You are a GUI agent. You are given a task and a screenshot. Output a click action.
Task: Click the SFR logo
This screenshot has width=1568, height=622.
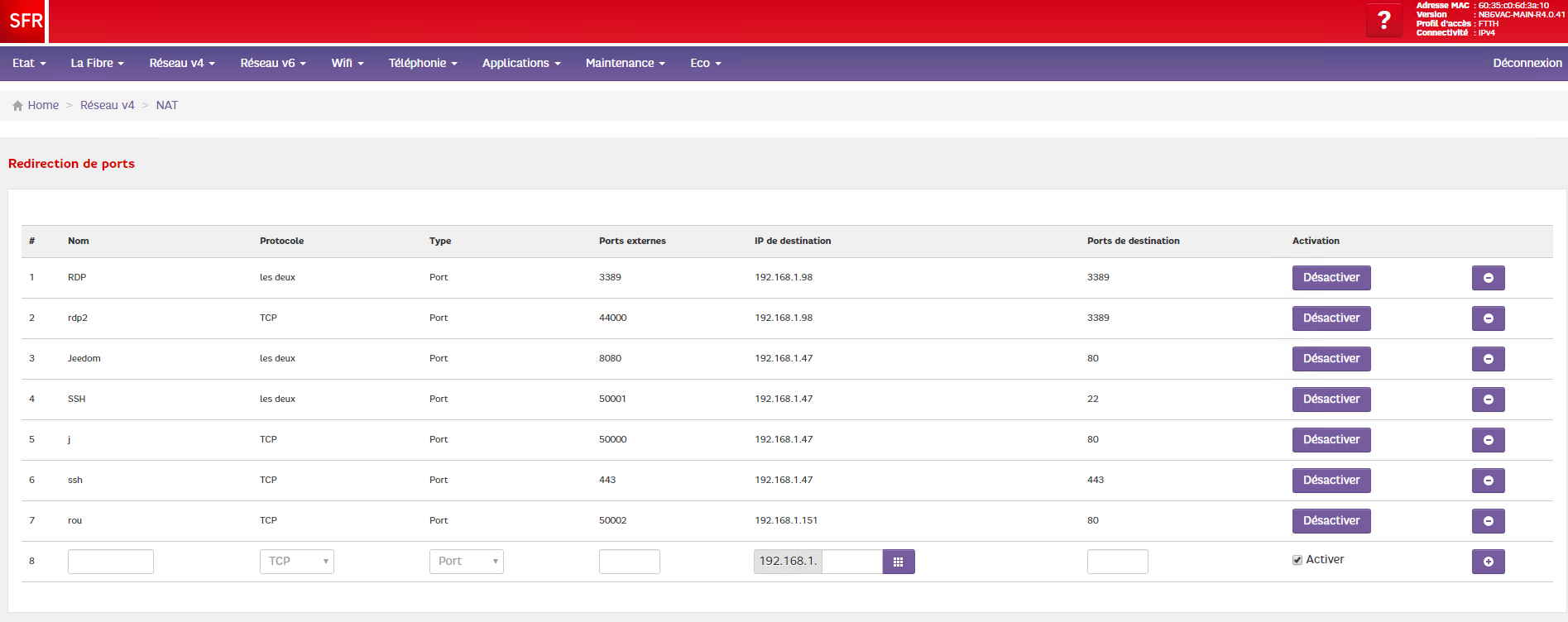coord(24,21)
